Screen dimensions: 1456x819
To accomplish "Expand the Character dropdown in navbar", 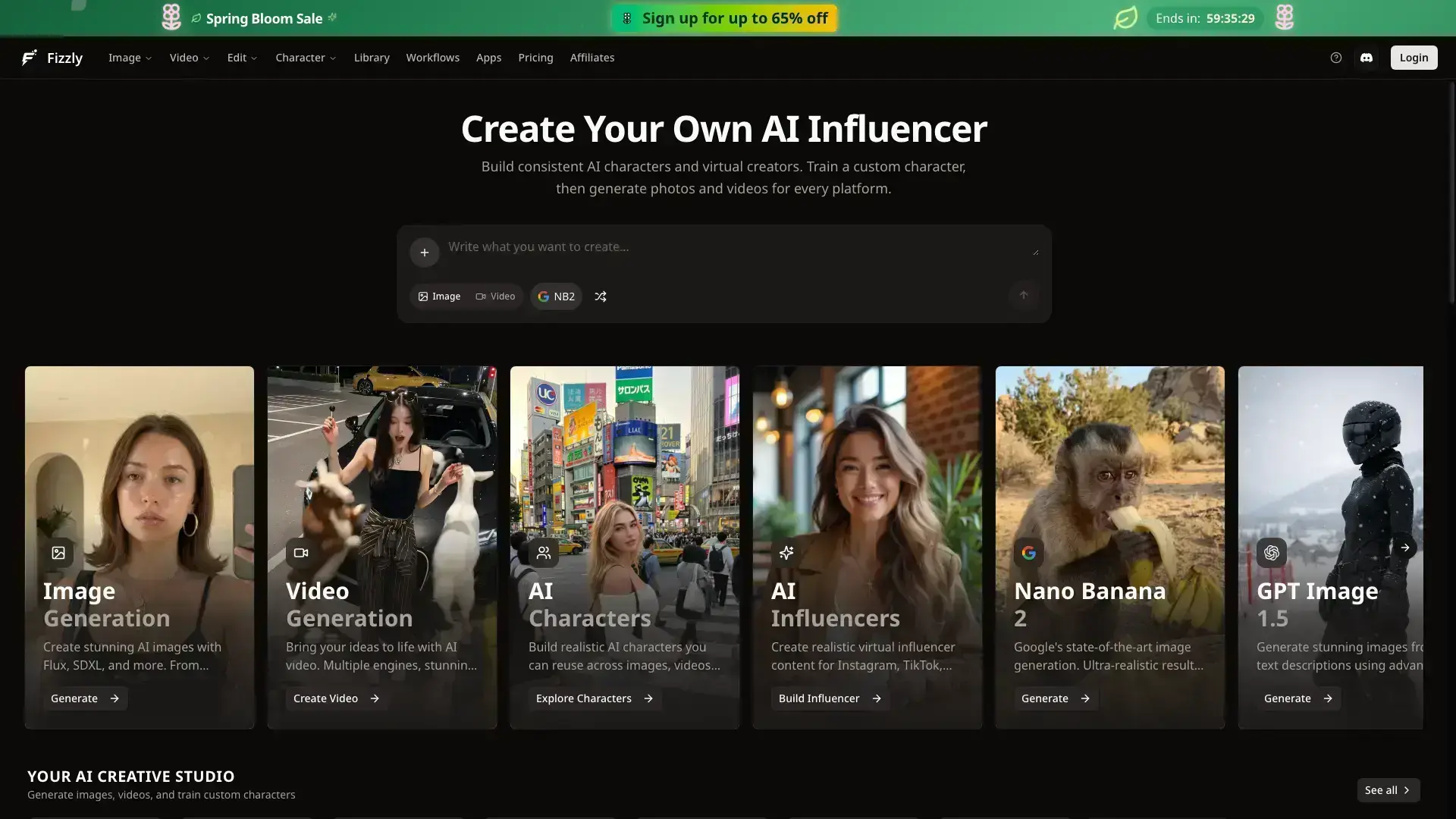I will [x=306, y=58].
